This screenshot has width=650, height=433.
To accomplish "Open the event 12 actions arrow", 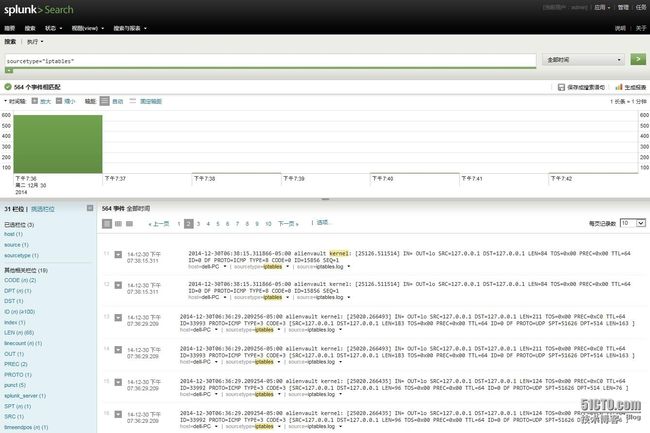I will click(x=118, y=285).
